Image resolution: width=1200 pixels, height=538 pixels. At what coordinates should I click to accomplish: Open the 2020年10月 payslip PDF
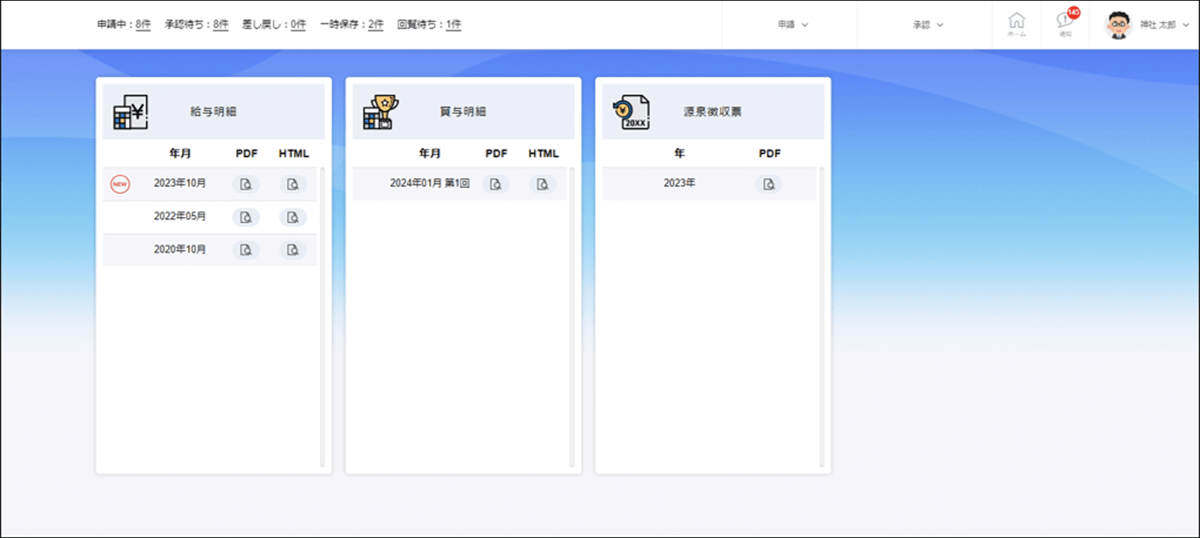tap(246, 250)
